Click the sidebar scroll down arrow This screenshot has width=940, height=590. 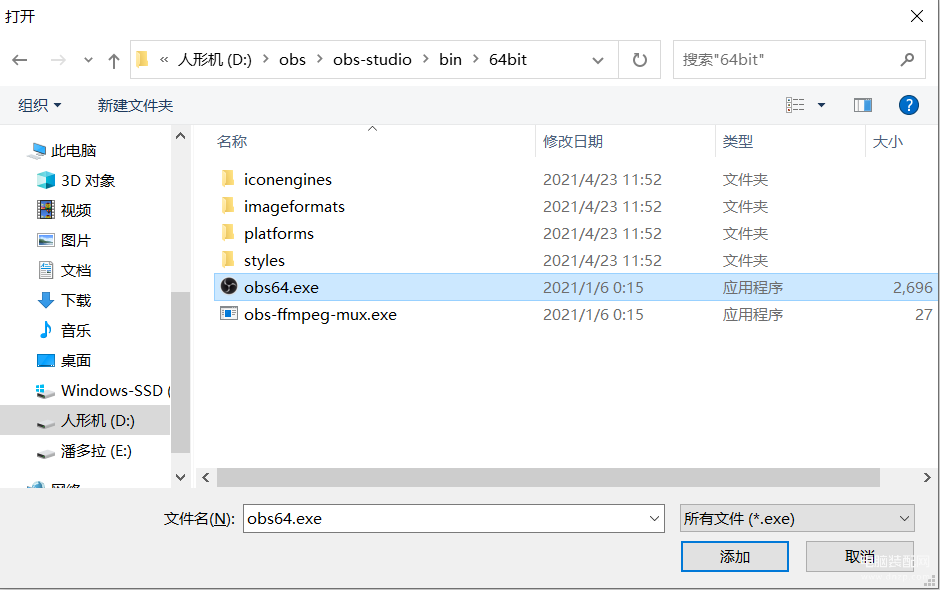click(180, 477)
